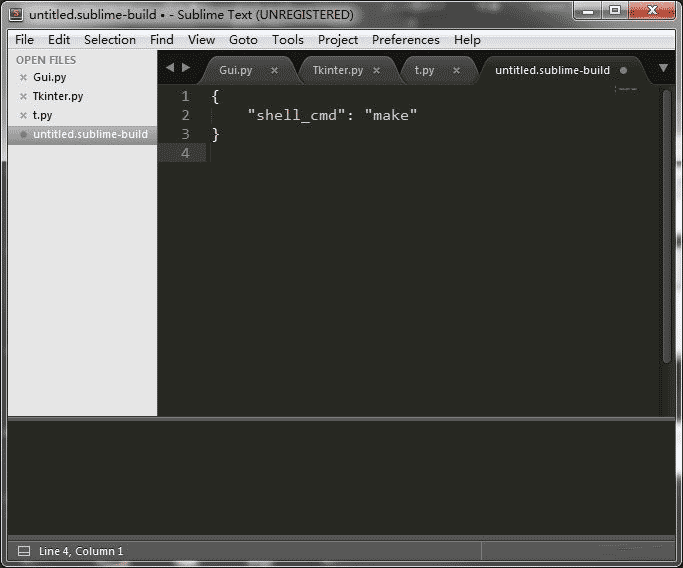The image size is (683, 568).
Task: Click line number 4 in the gutter
Action: (185, 153)
